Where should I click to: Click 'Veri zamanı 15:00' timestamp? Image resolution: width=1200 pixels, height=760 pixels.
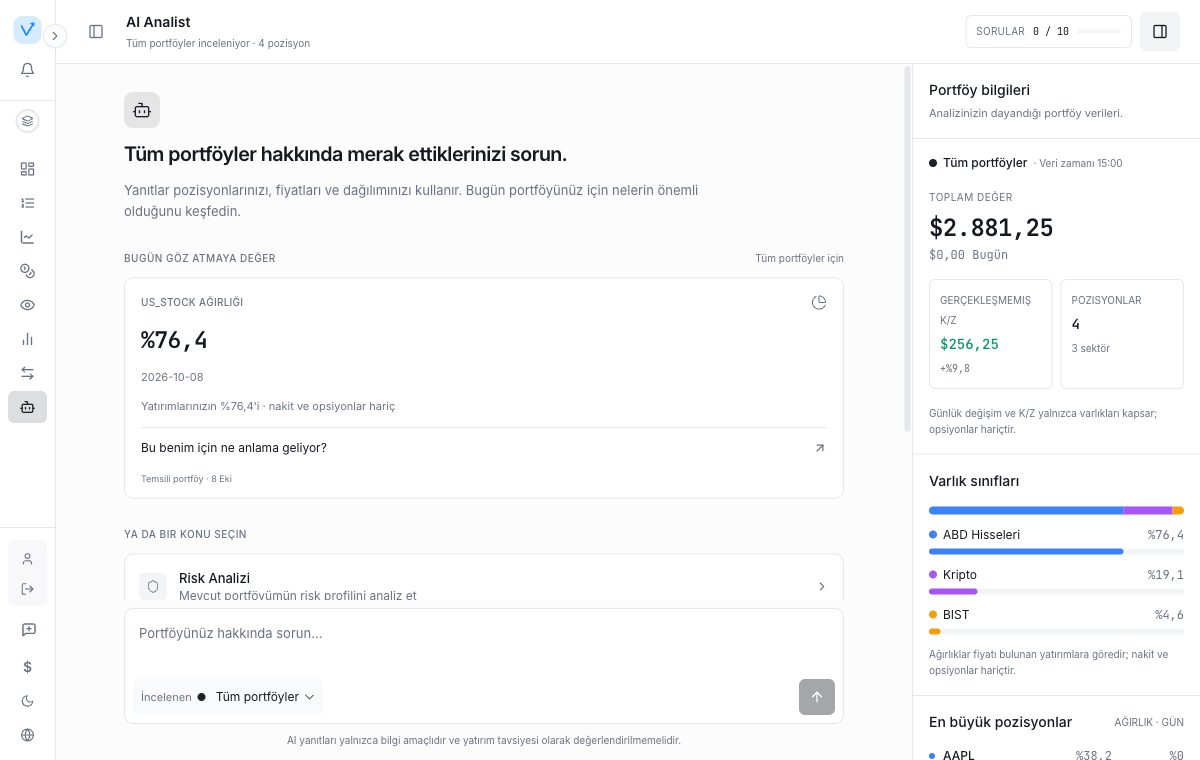(x=1082, y=163)
